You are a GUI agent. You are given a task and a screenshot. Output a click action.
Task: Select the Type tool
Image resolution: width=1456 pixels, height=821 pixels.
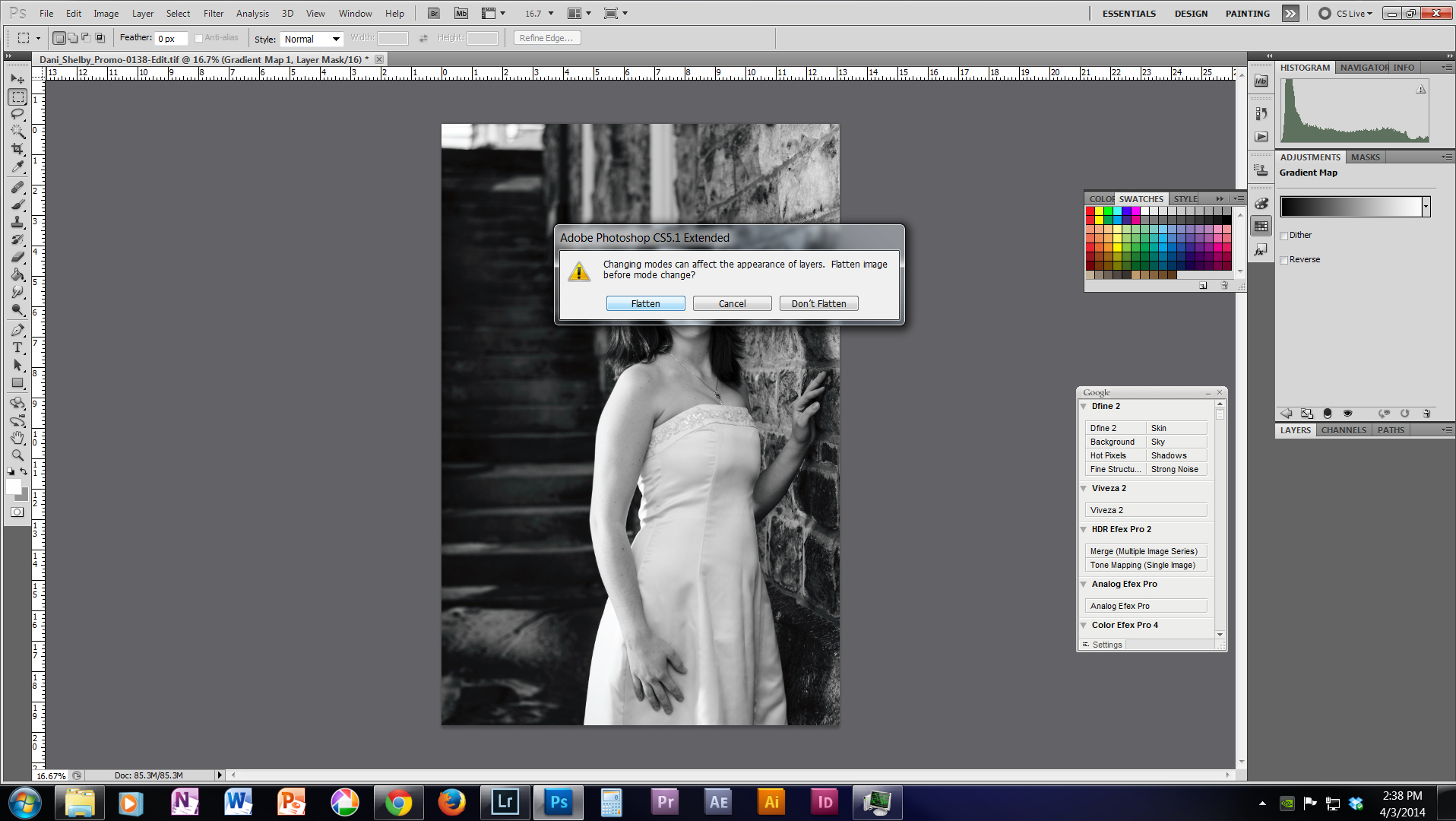17,347
